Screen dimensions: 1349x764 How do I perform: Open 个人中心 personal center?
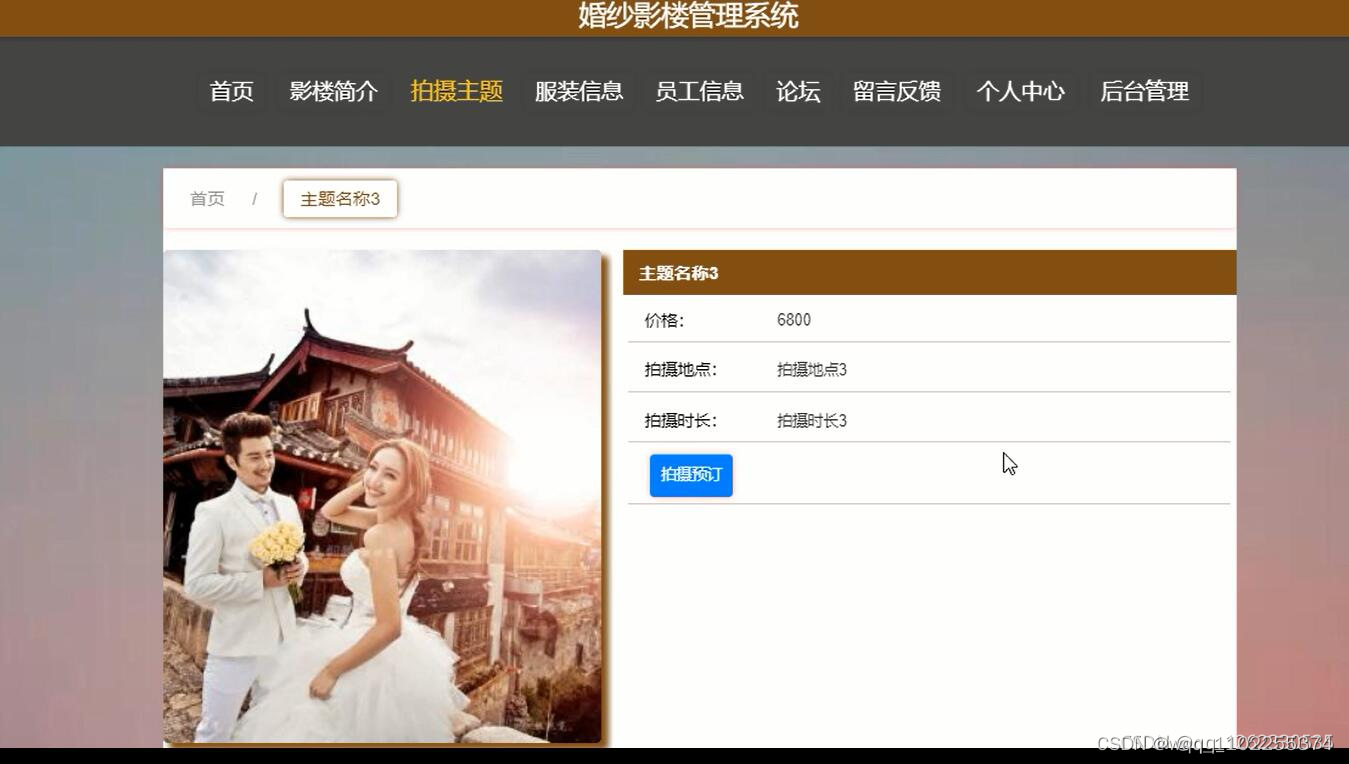point(1019,91)
